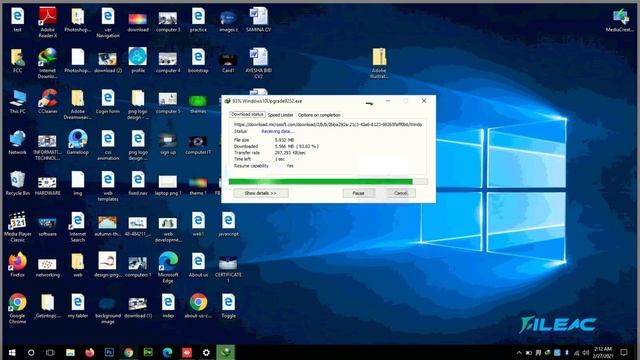Select the web templates file icon
This screenshot has height=360, width=640.
(108, 186)
